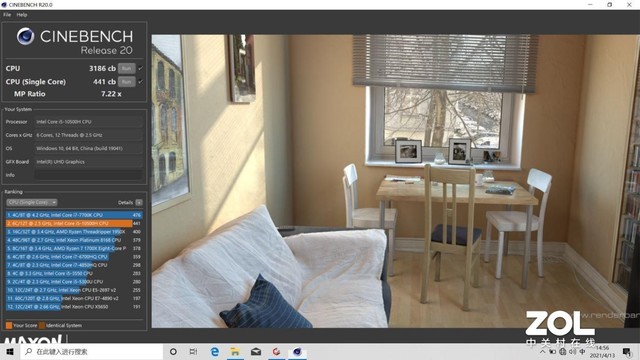Select ranking entry AMD Ryzen 7 1700X

(x=74, y=248)
